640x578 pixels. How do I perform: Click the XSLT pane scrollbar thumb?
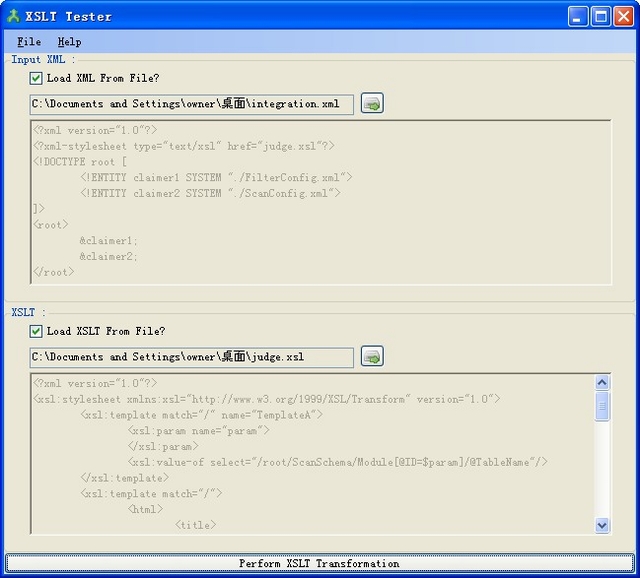[602, 405]
